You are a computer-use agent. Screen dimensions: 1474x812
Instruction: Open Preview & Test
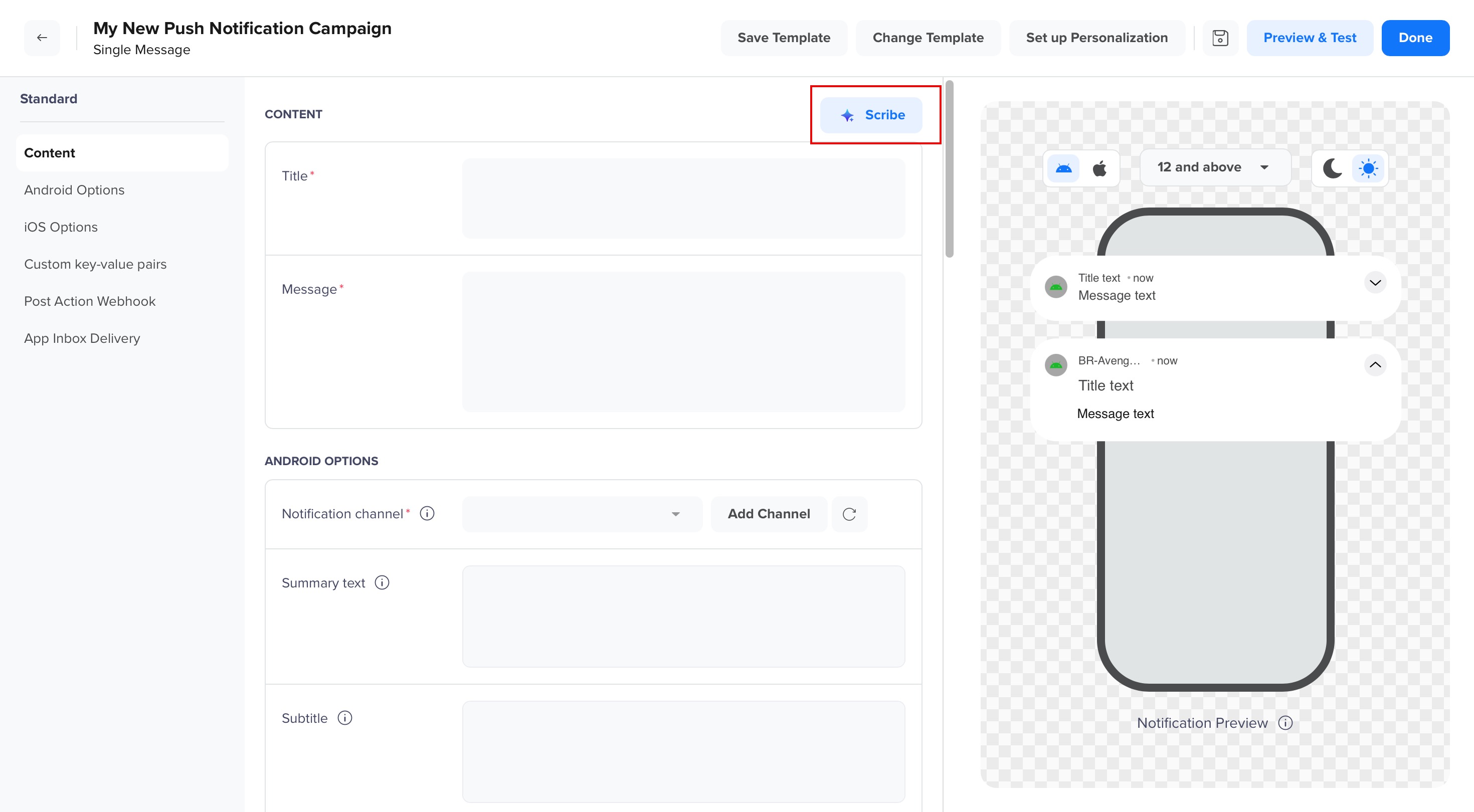[x=1309, y=38]
